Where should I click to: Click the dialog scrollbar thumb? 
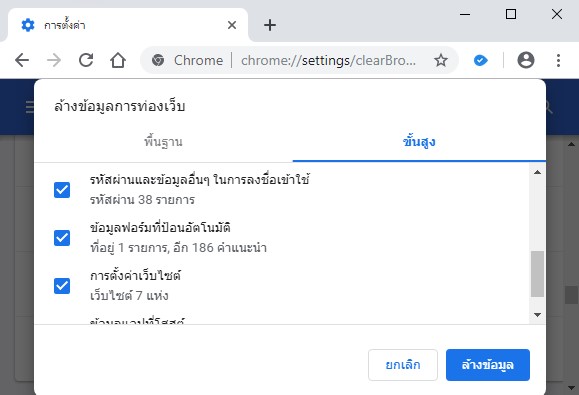pos(537,274)
